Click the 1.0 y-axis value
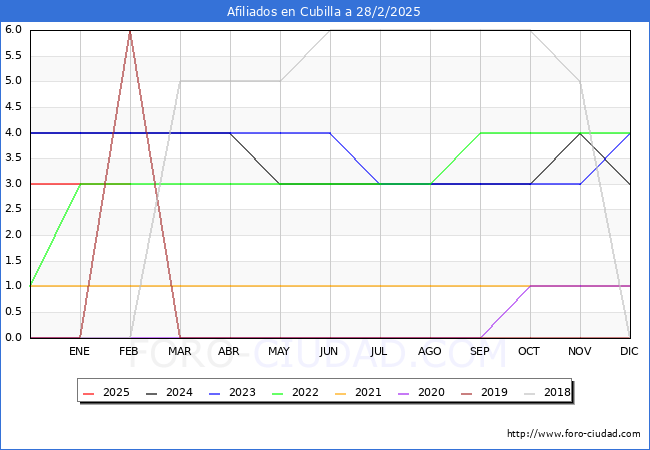650x450 pixels. (x=13, y=286)
